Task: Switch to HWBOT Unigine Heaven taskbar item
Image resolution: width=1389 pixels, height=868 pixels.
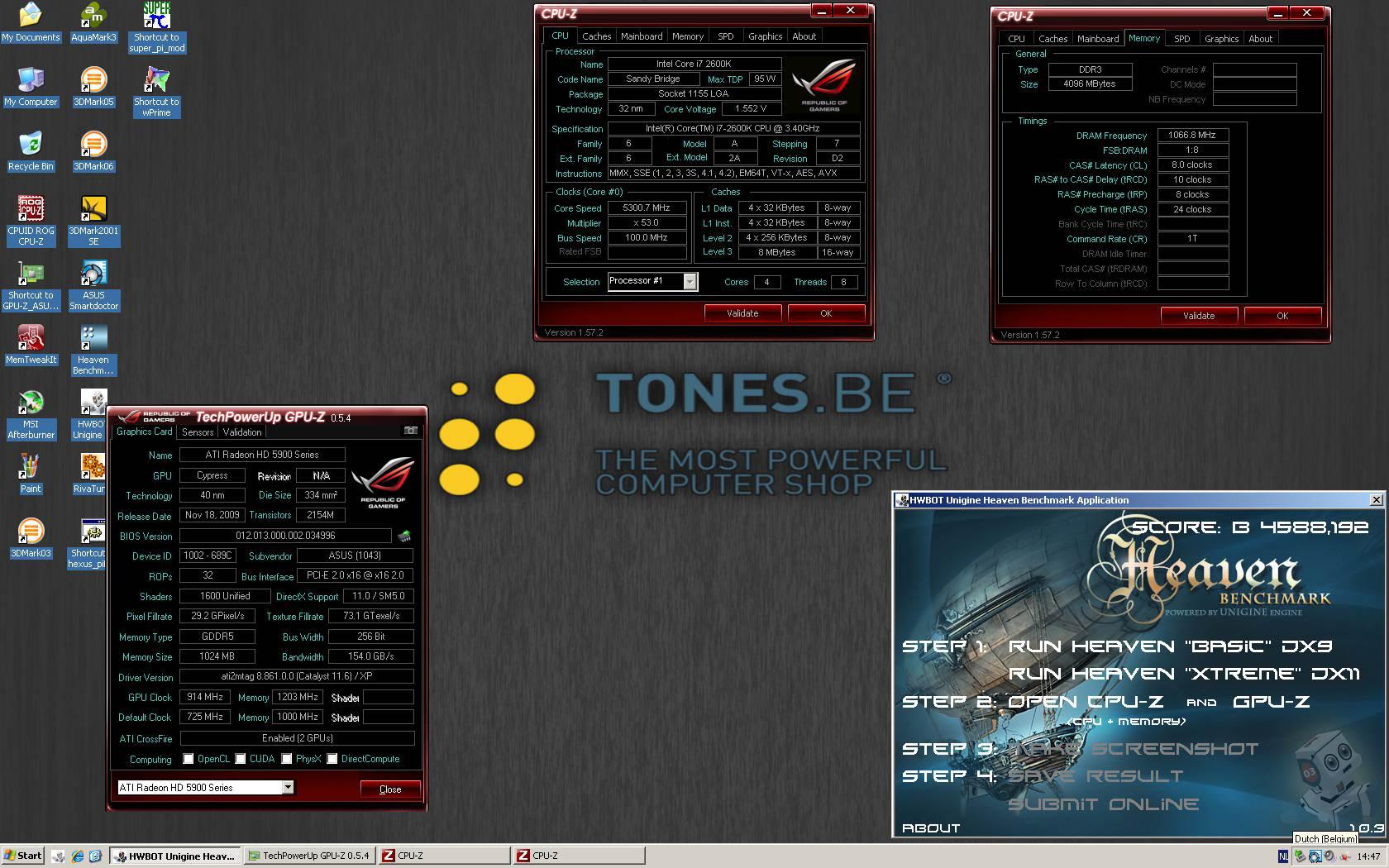Action: pyautogui.click(x=175, y=856)
